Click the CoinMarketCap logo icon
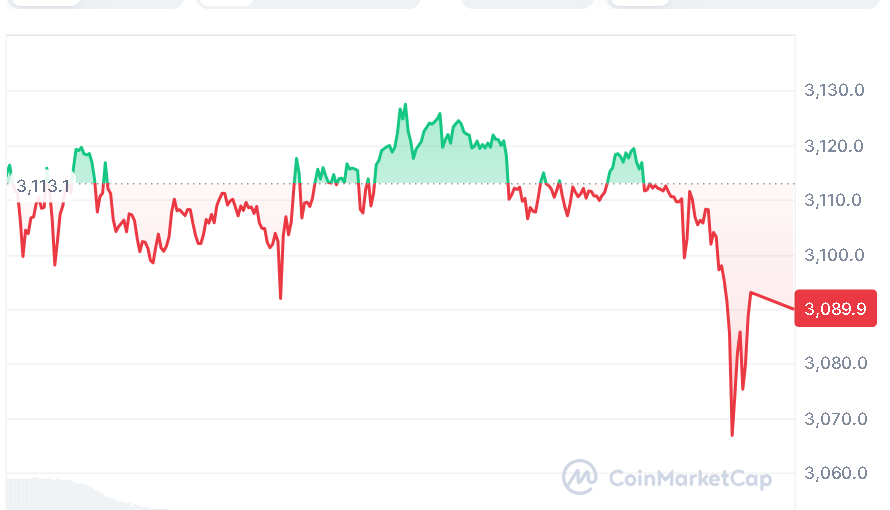Viewport: 890px width, 510px height. click(x=579, y=477)
